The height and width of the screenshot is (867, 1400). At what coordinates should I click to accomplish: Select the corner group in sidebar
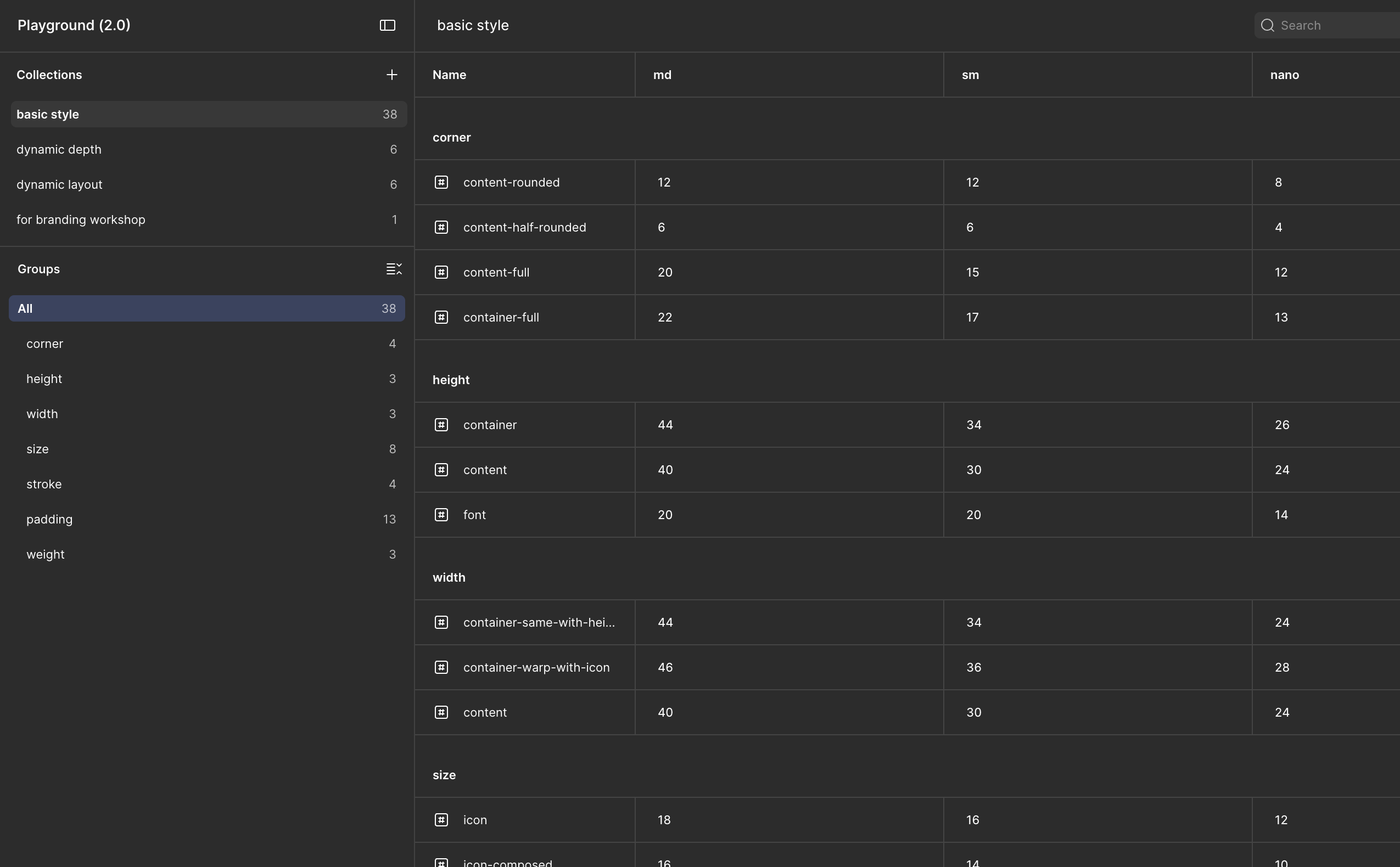(x=207, y=344)
